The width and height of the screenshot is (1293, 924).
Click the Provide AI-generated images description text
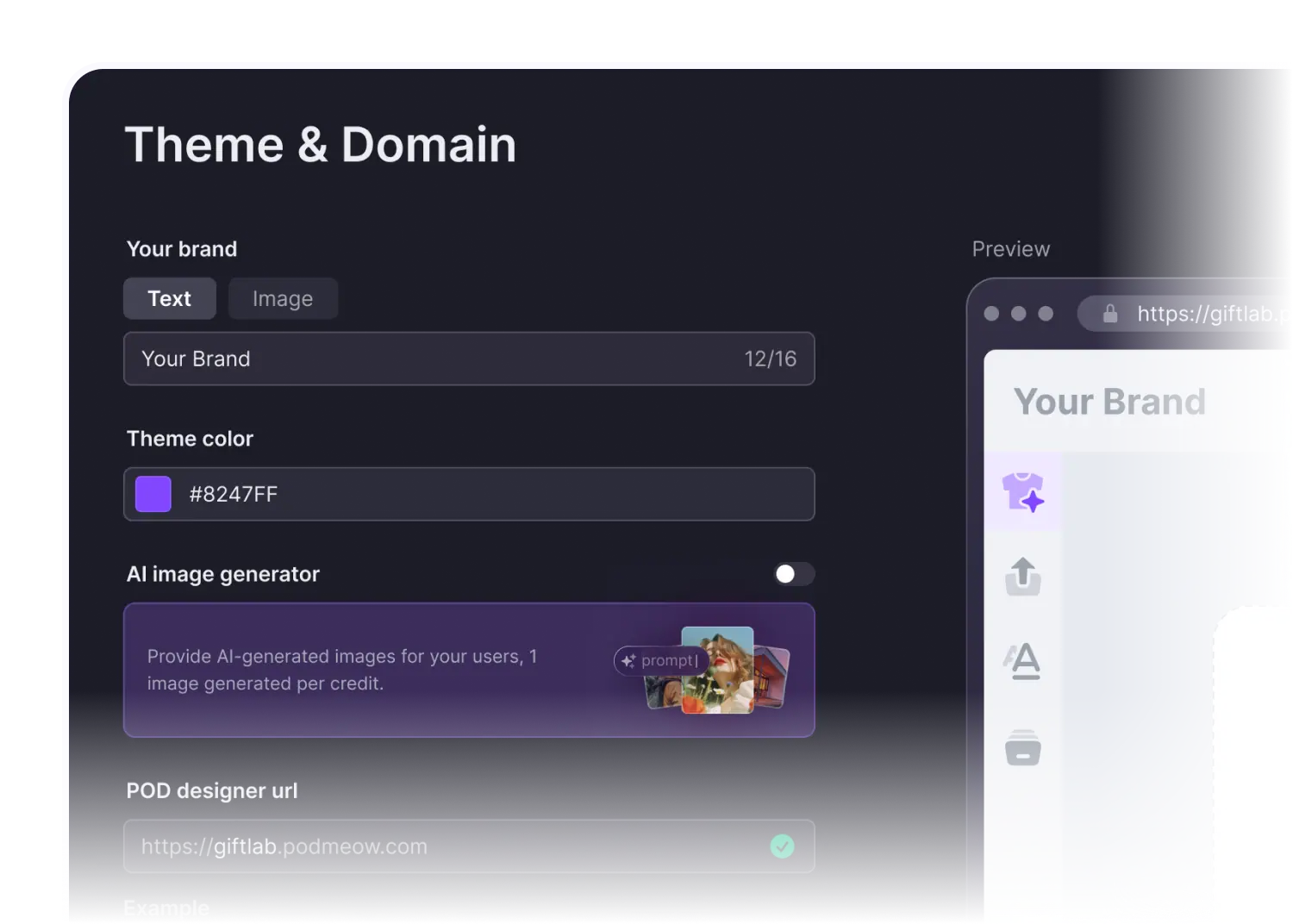coord(342,670)
